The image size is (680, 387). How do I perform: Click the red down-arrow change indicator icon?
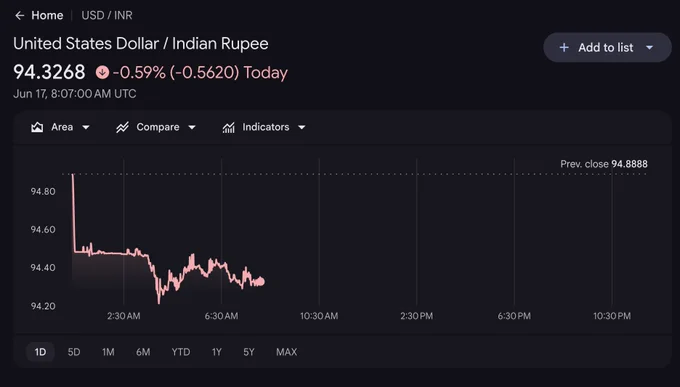102,72
